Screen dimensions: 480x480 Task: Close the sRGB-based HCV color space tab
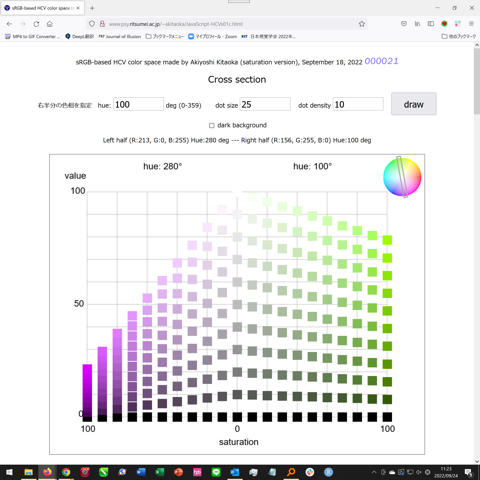click(78, 8)
